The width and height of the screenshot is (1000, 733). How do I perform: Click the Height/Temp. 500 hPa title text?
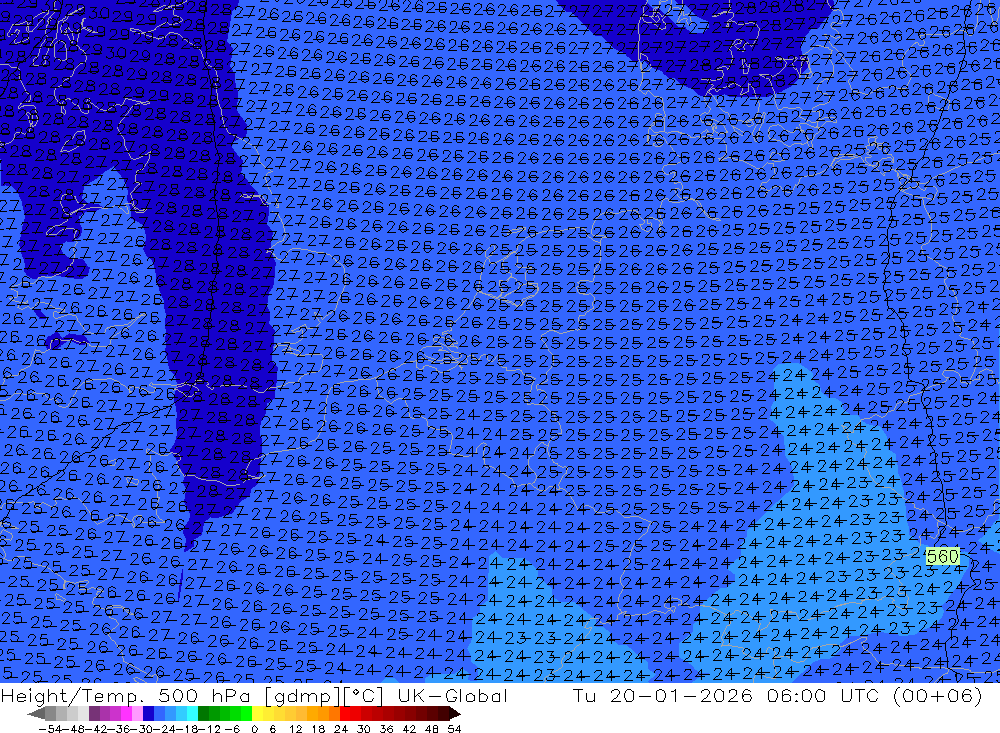pyautogui.click(x=127, y=695)
